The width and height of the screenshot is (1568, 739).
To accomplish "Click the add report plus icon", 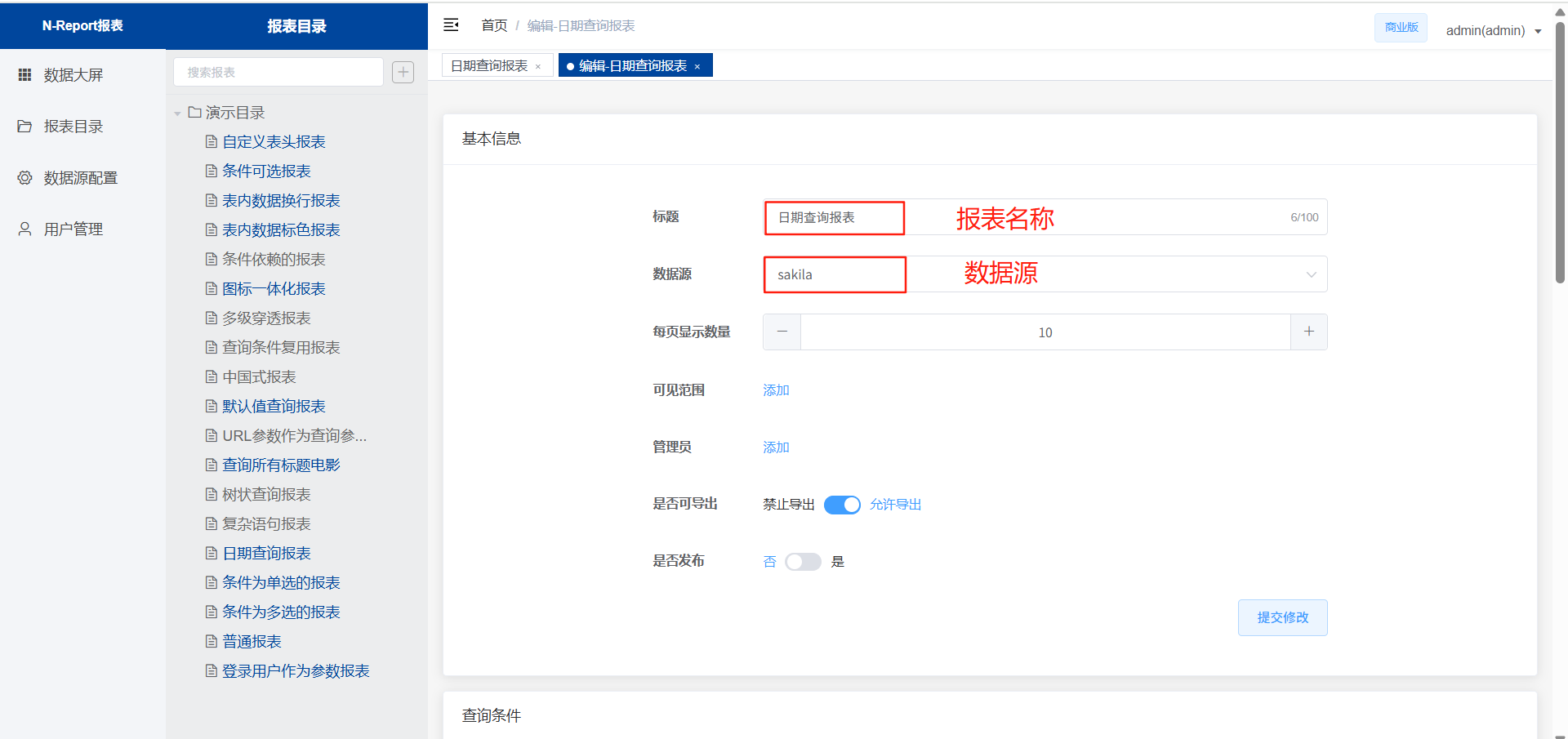I will (403, 72).
